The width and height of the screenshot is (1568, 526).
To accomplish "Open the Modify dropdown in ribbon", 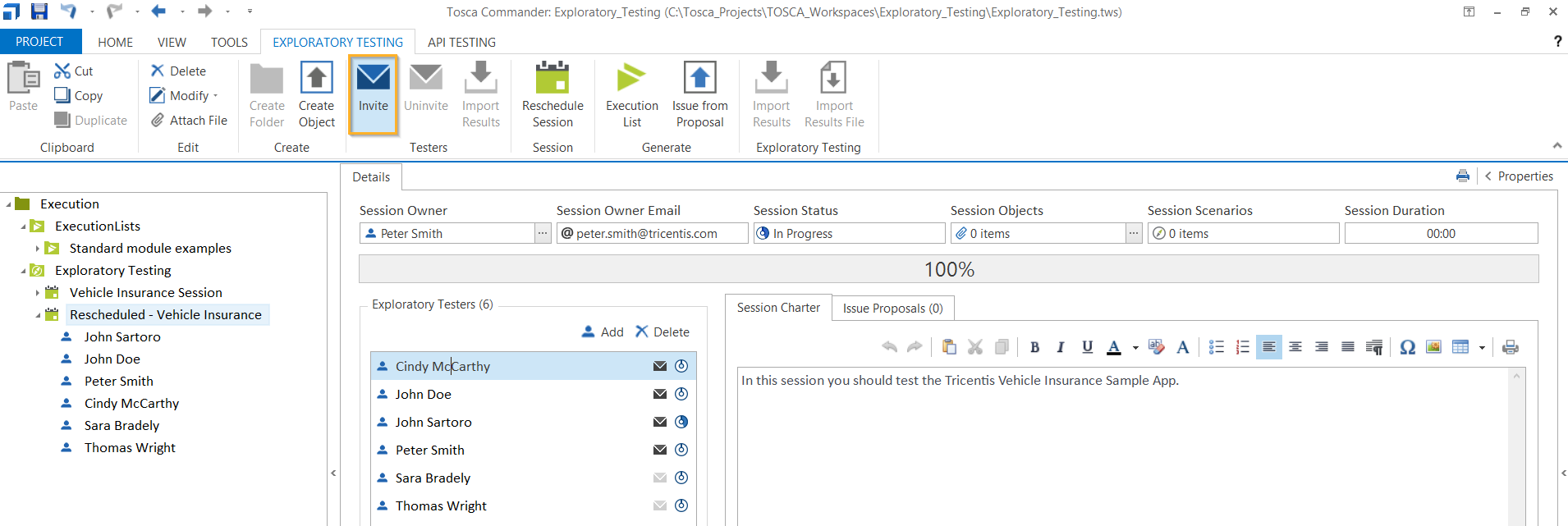I will [215, 96].
